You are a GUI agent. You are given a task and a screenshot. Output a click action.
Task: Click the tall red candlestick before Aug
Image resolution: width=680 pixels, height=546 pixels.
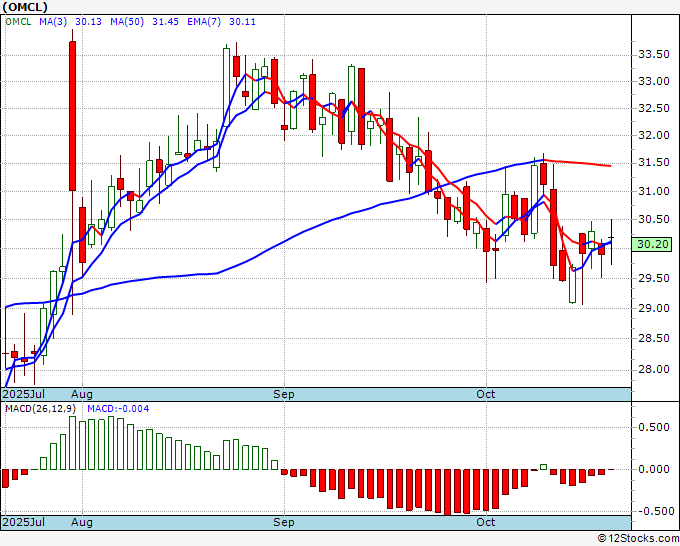point(72,116)
